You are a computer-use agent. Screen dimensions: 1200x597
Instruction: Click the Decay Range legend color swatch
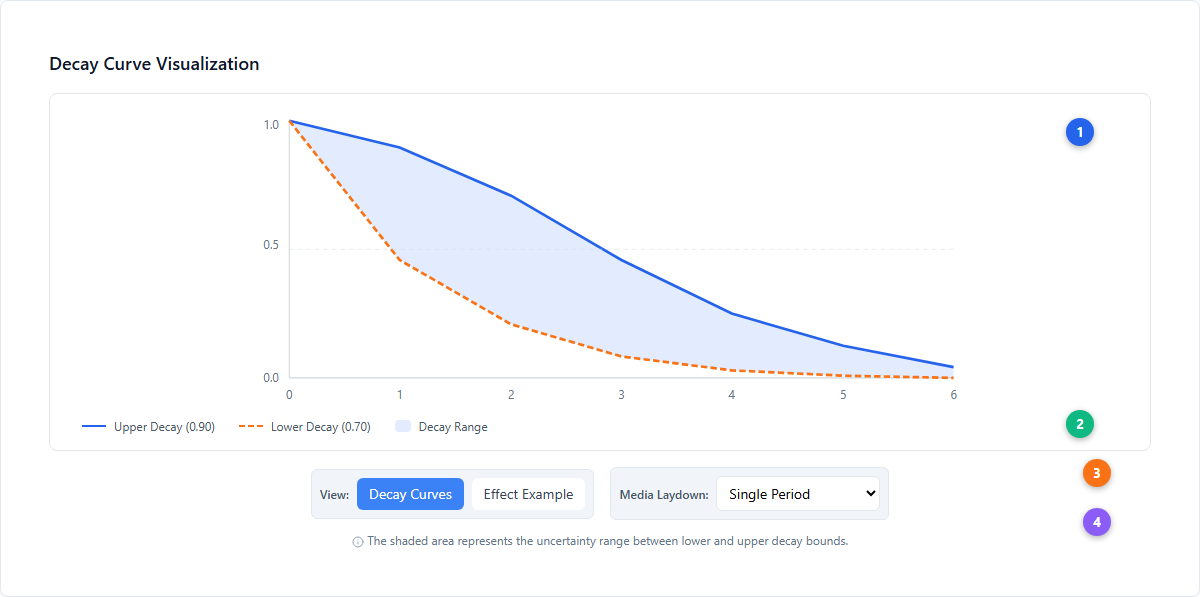coord(403,427)
